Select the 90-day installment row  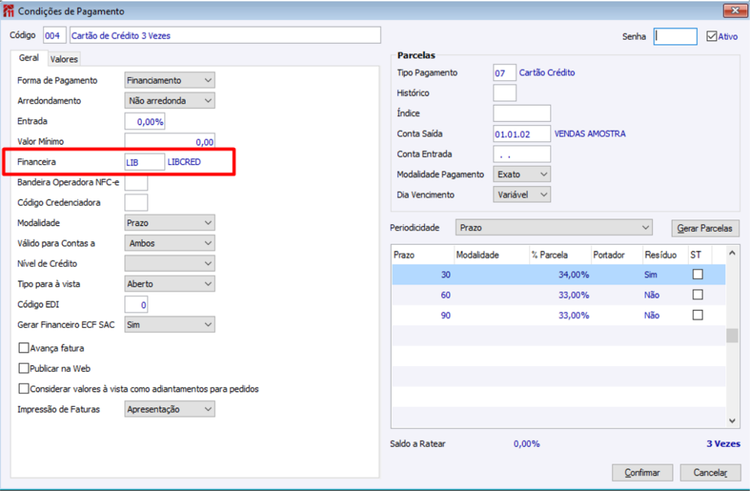point(559,315)
